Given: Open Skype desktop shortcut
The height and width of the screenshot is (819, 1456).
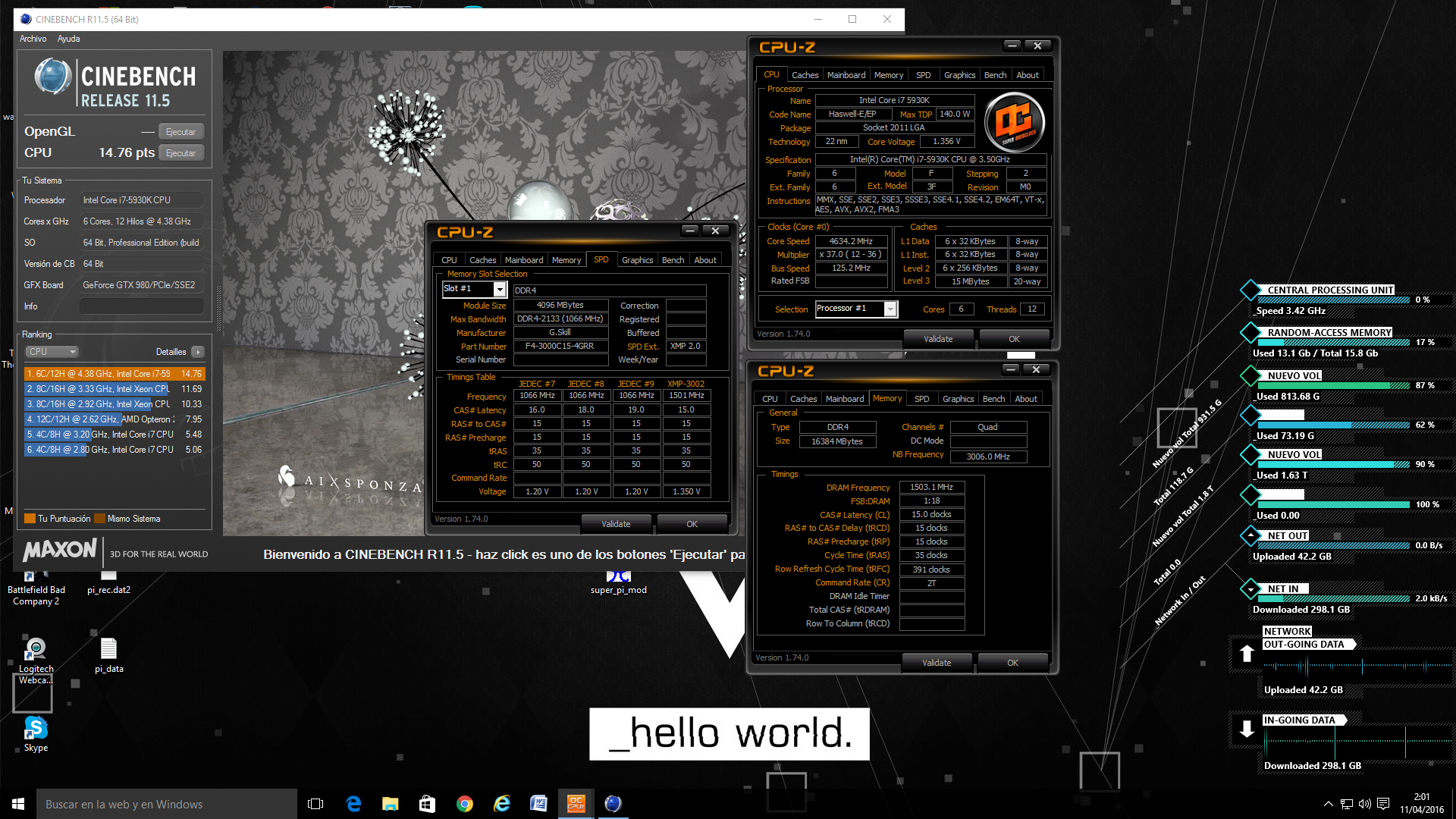Looking at the screenshot, I should point(36,734).
